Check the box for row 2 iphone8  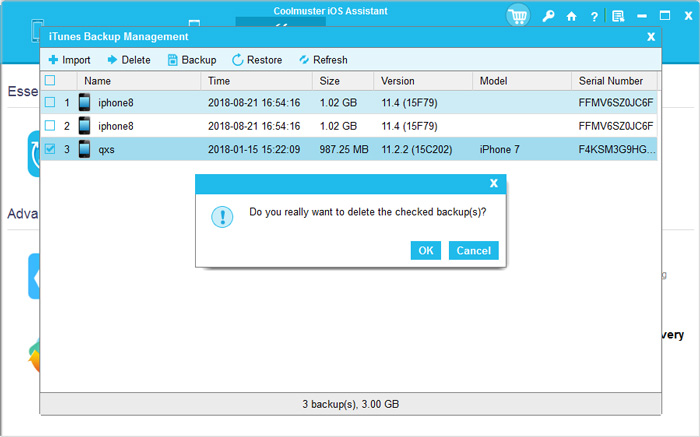pyautogui.click(x=50, y=126)
